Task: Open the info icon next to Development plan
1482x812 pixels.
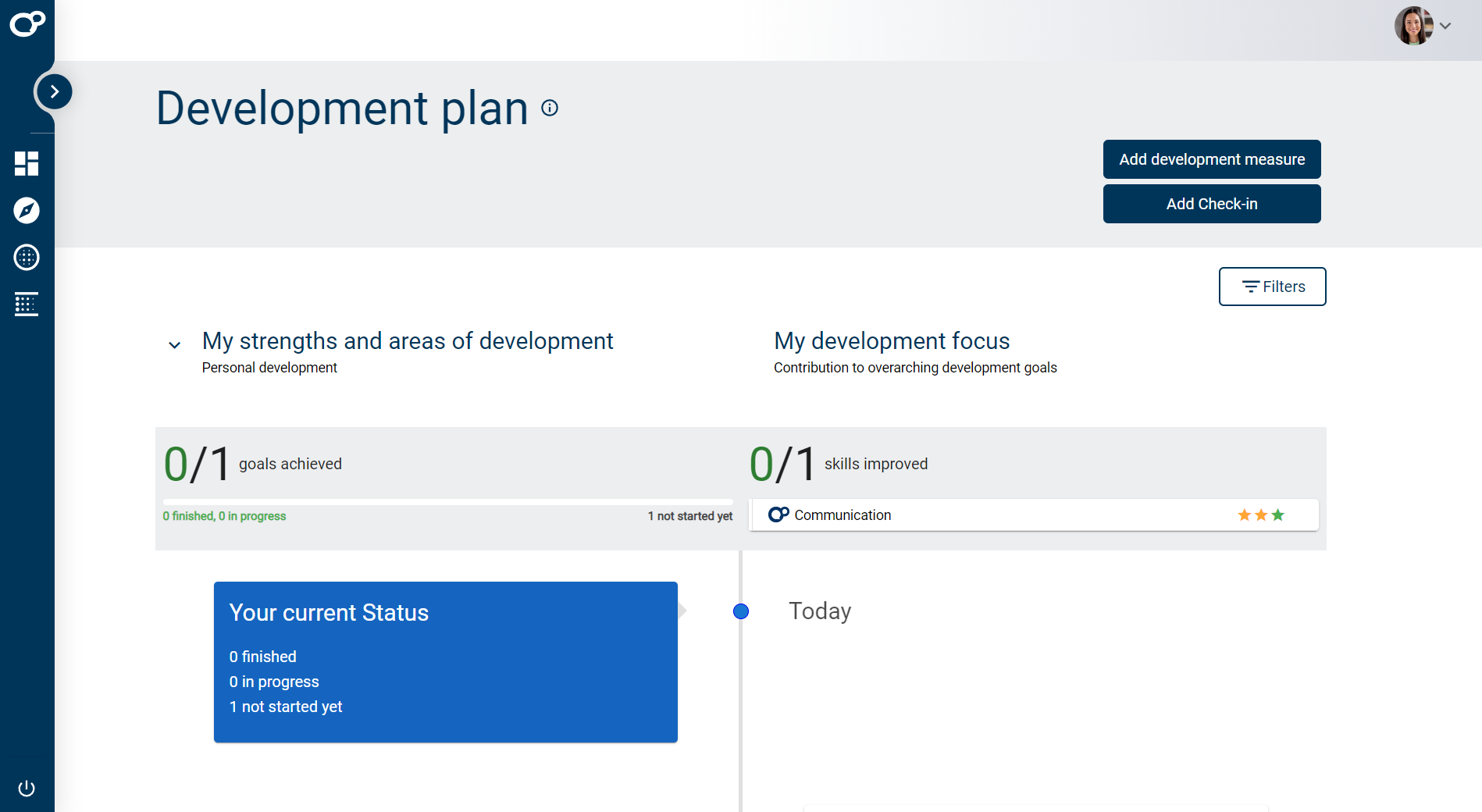Action: 550,108
